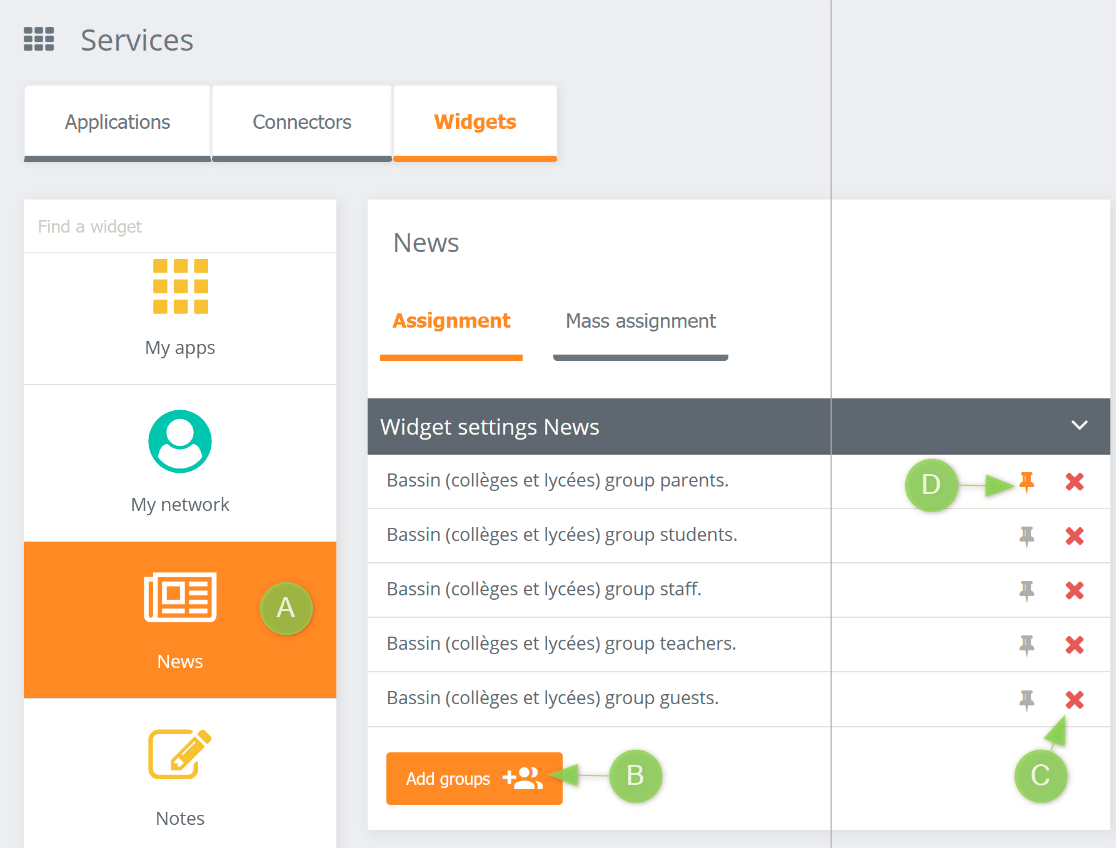Screen dimensions: 1116x848
Task: Delete the teachers group assignment
Action: click(1074, 644)
